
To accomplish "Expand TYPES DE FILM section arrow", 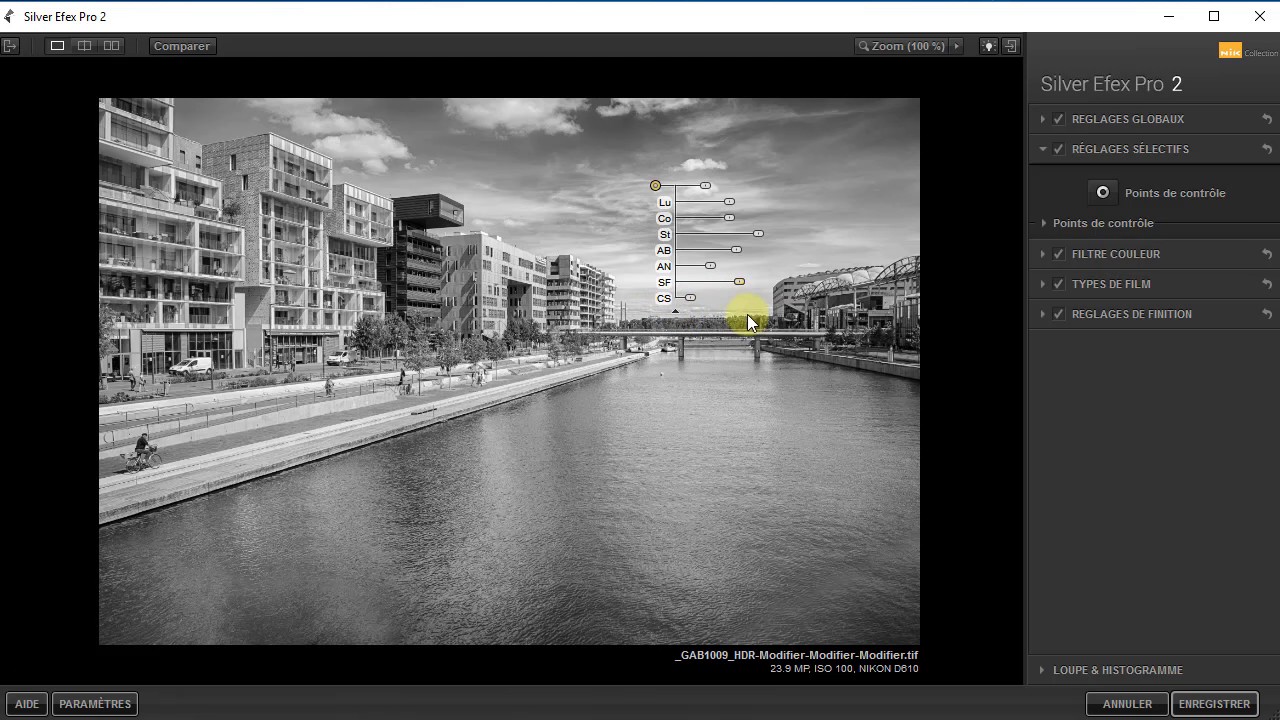I will pos(1043,284).
